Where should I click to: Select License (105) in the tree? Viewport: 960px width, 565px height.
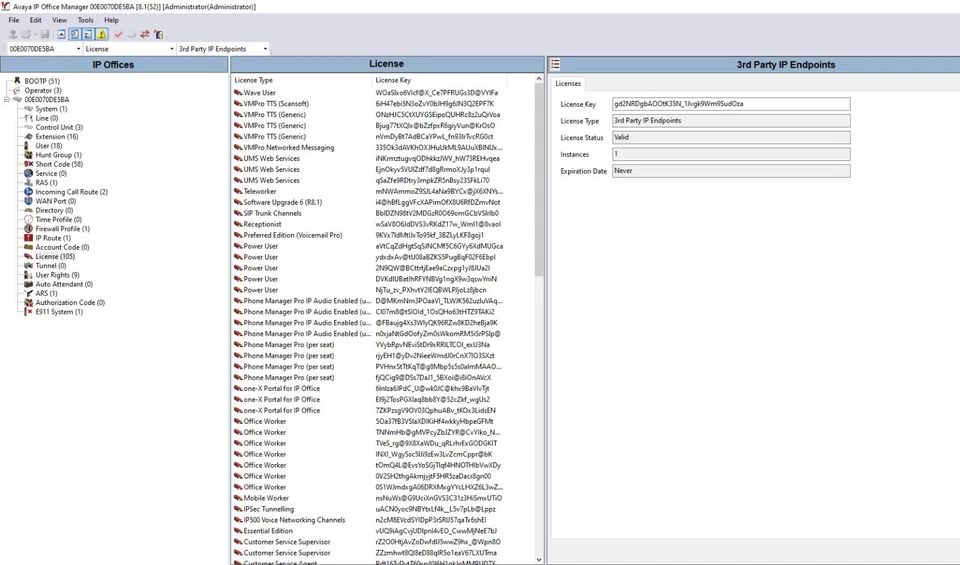pyautogui.click(x=55, y=256)
